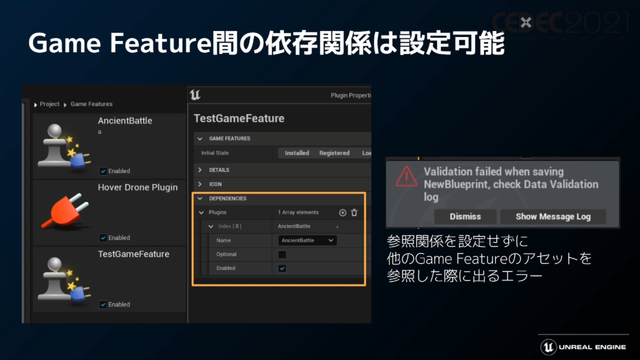Screen dimensions: 640x360
Task: Collapse the Plugins array row
Action: coord(201,213)
